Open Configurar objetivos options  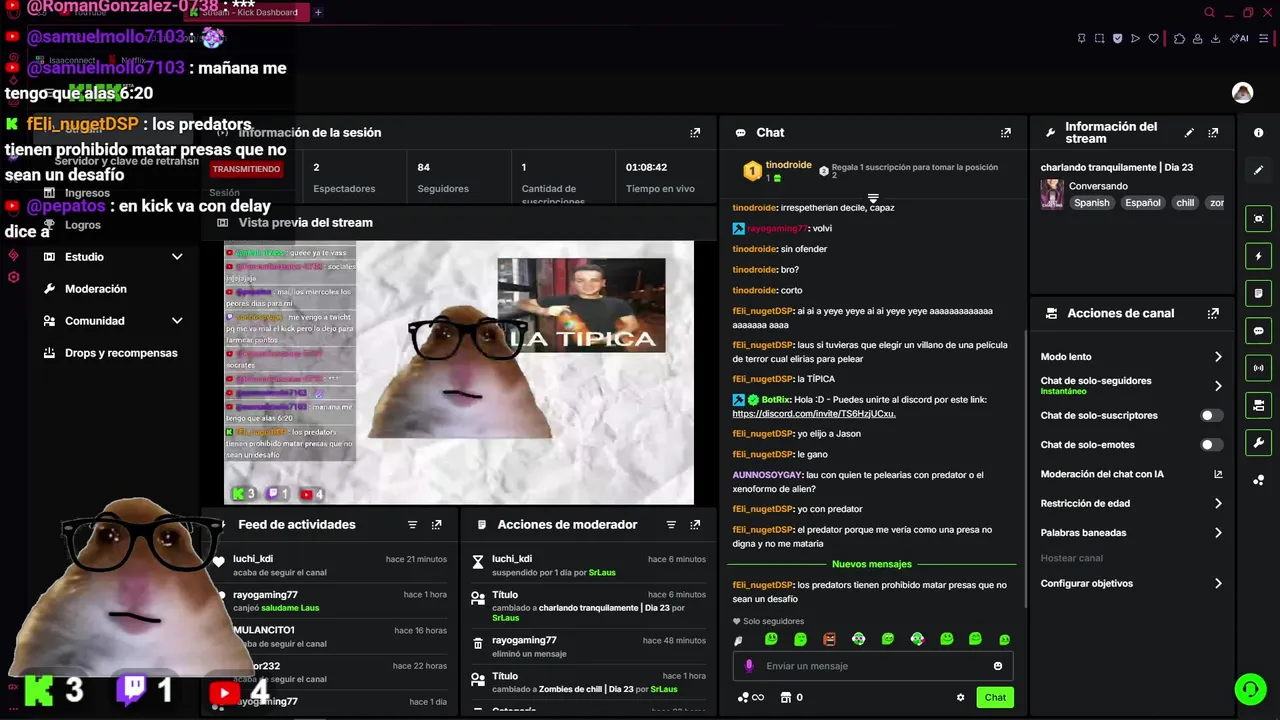(x=1131, y=584)
